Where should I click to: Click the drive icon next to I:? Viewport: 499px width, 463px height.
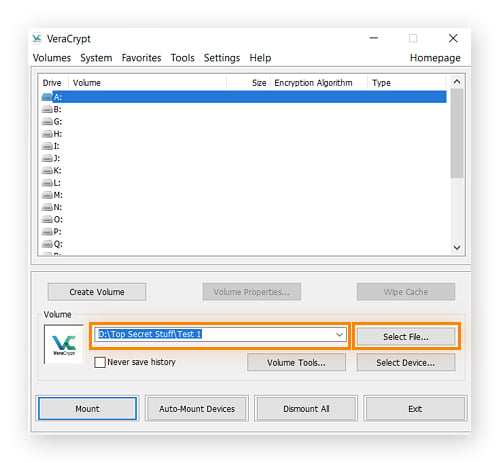coord(47,146)
